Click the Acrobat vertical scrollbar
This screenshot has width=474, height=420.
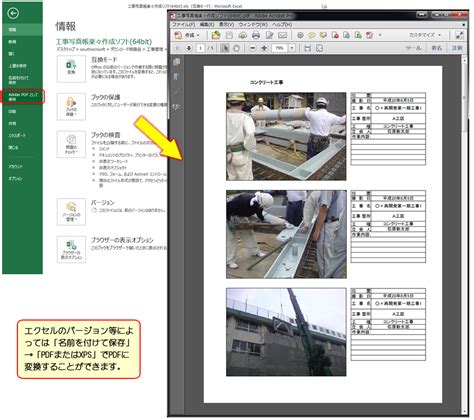point(464,235)
